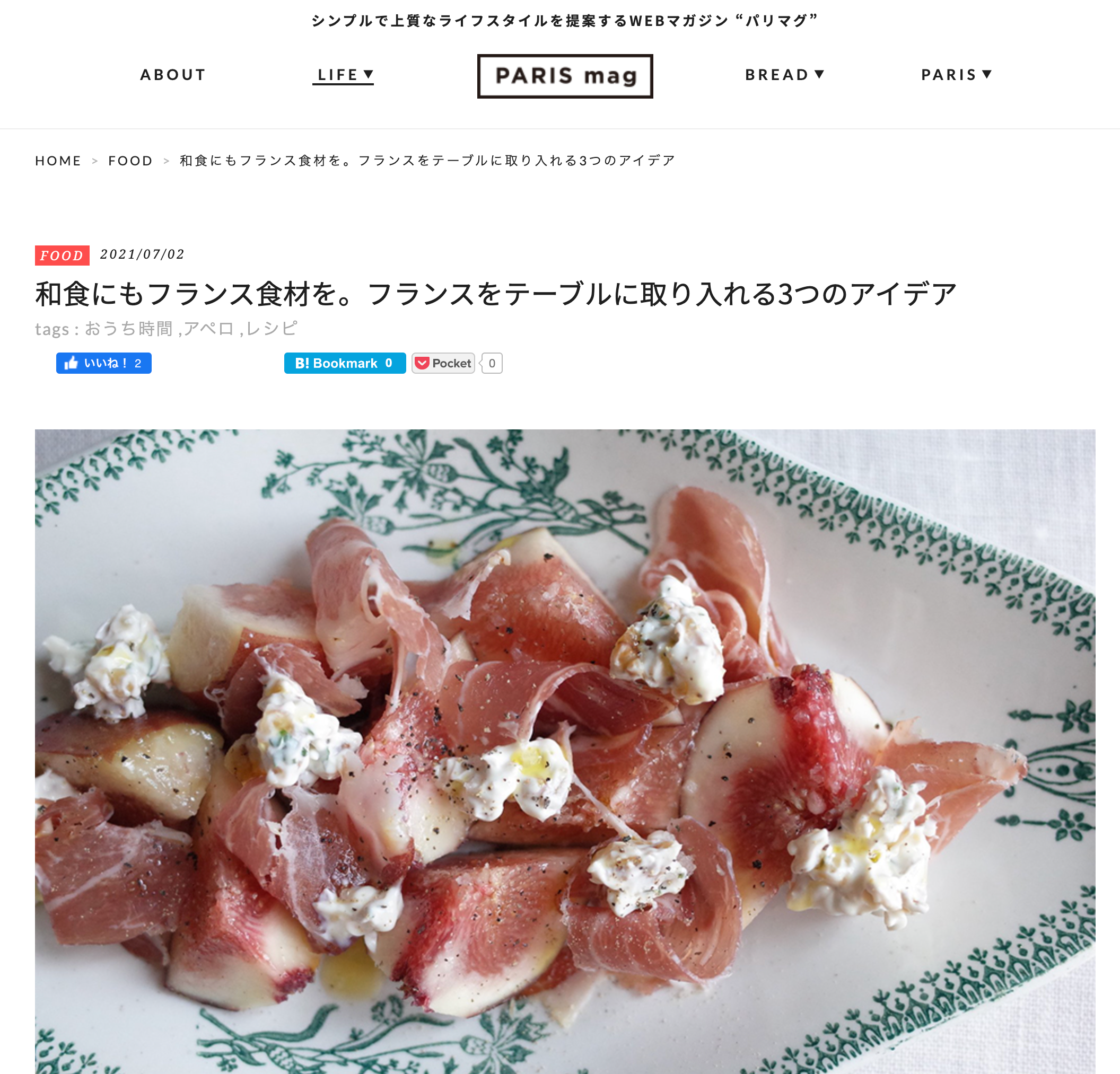Screen dimensions: 1120x1074
Task: Click the いいね! like button
Action: (103, 363)
